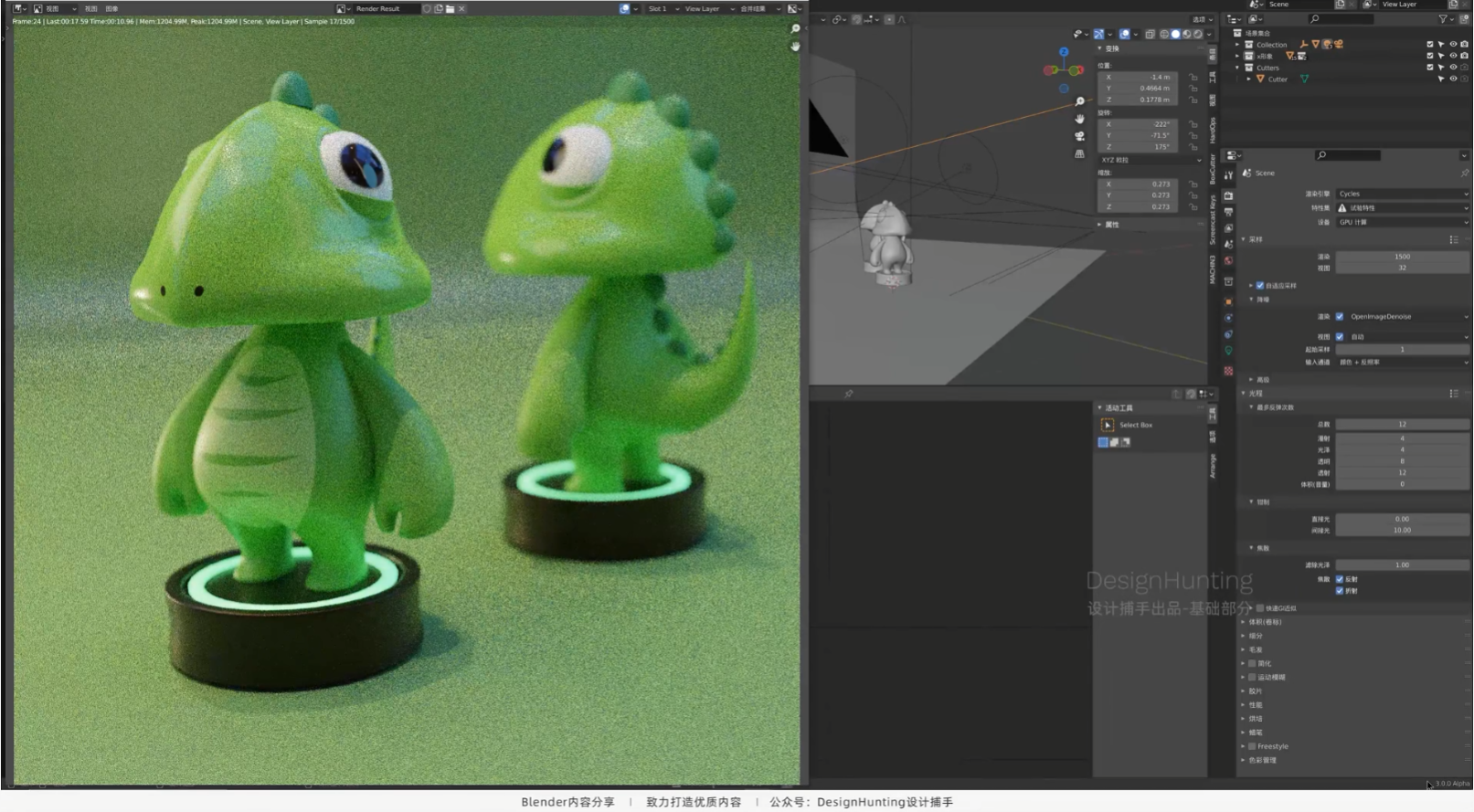Toggle camera view icon in 3D viewport
This screenshot has height=812, width=1474.
pyautogui.click(x=1079, y=136)
